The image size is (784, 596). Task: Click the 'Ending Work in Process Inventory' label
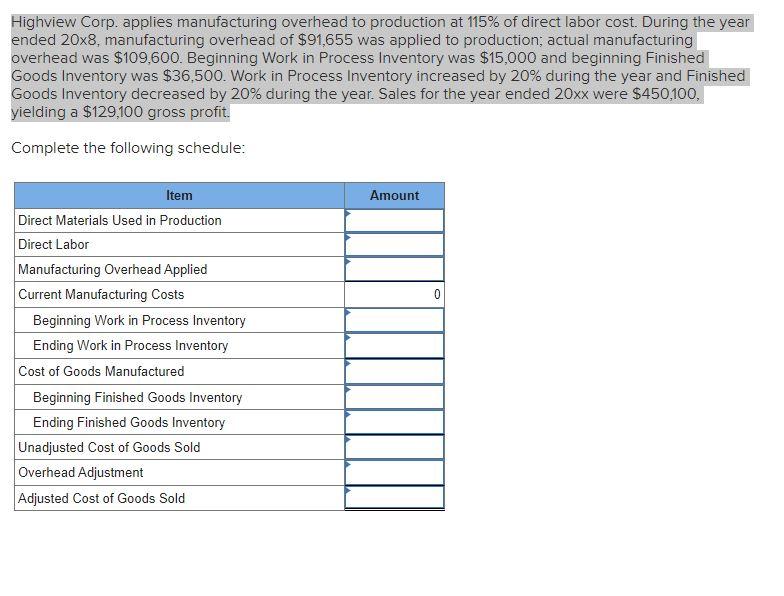[x=130, y=346]
